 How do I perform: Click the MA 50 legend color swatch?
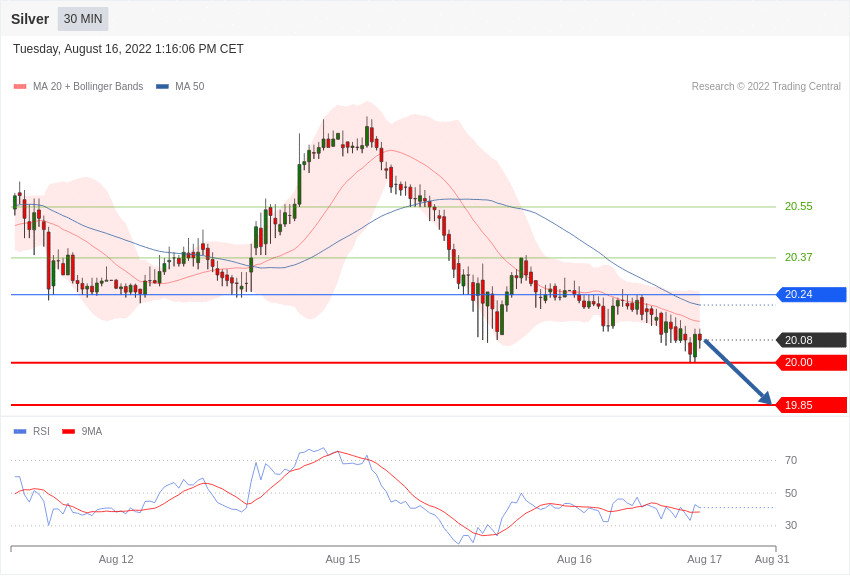(x=162, y=86)
